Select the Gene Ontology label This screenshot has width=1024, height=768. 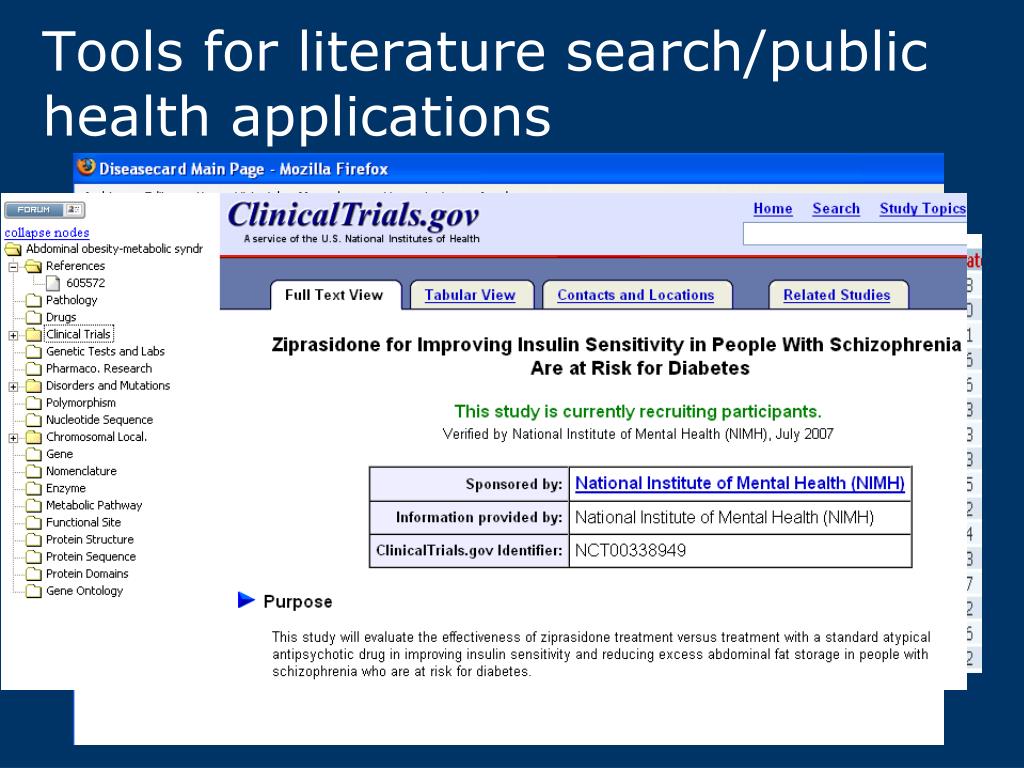click(84, 590)
